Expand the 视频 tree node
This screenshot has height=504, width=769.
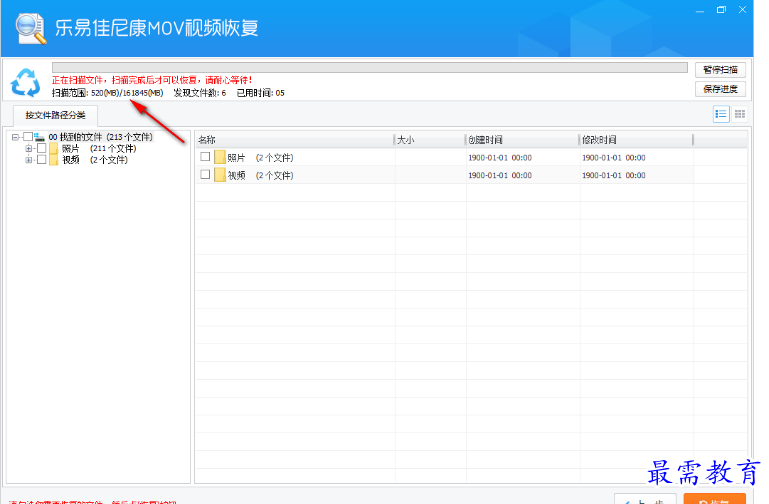coord(28,160)
